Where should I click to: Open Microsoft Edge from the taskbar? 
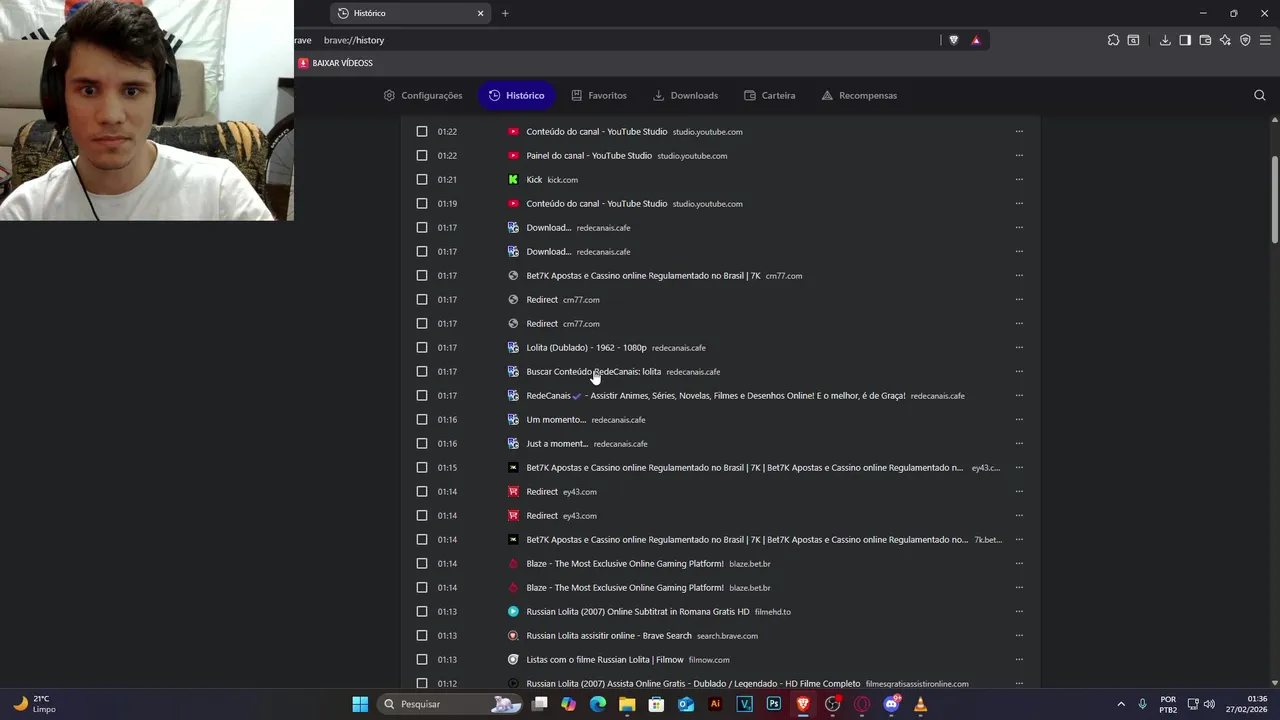tap(598, 704)
